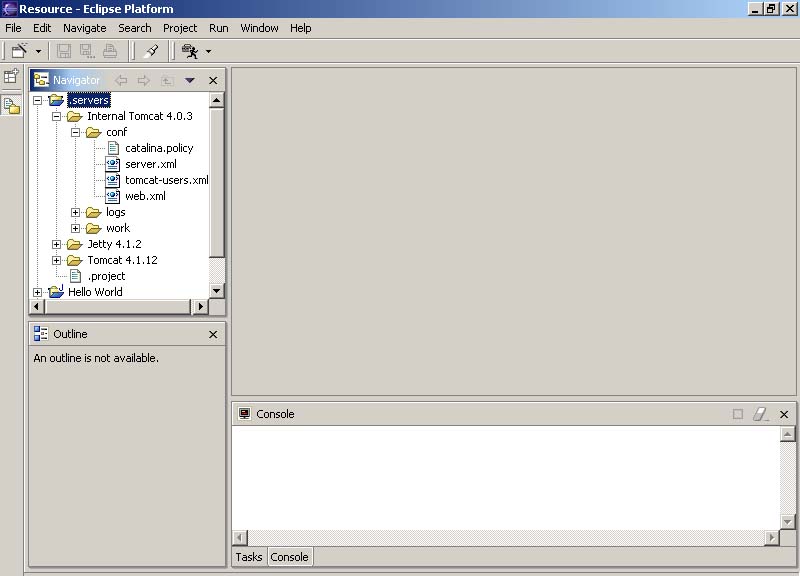
Task: Click the Save As toolbar icon
Action: 87,51
